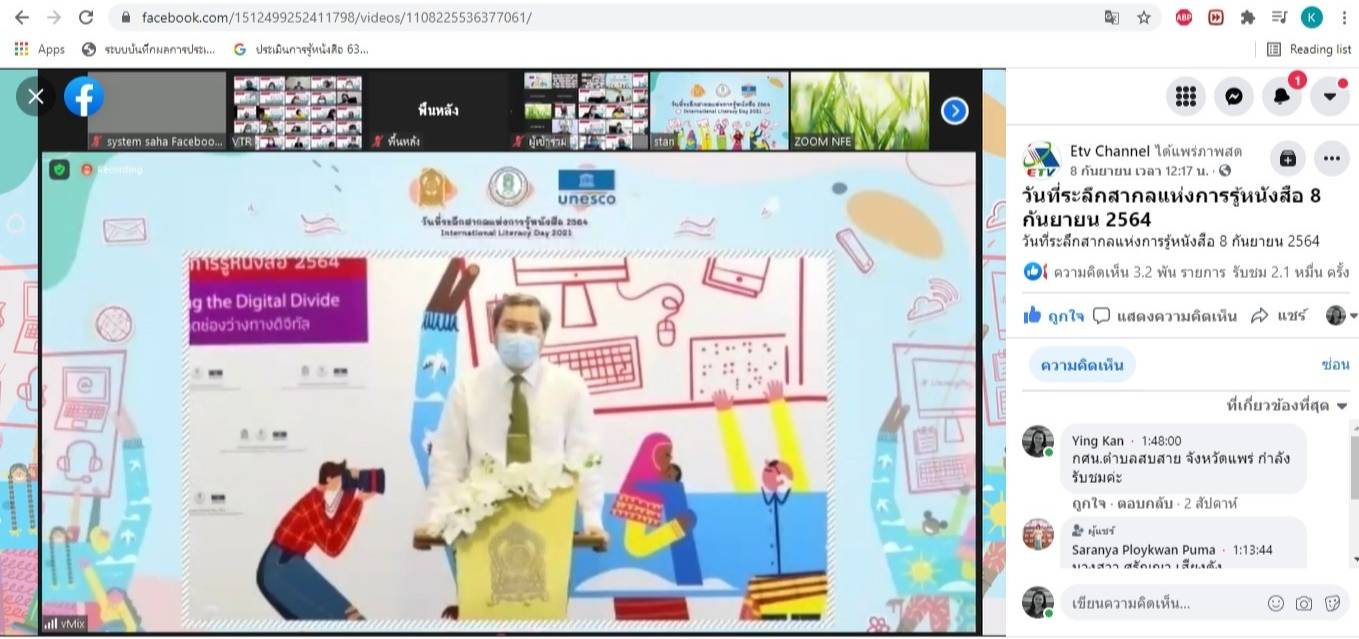Jump to timestamp 1:48:00
The height and width of the screenshot is (639, 1359).
pyautogui.click(x=1161, y=441)
